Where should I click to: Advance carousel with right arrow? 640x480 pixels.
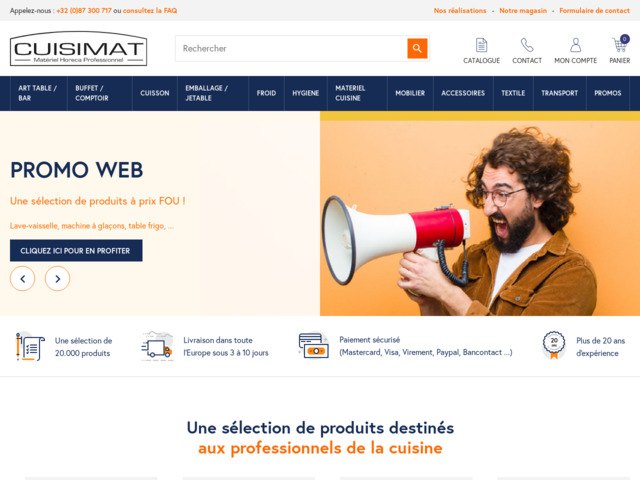58,279
